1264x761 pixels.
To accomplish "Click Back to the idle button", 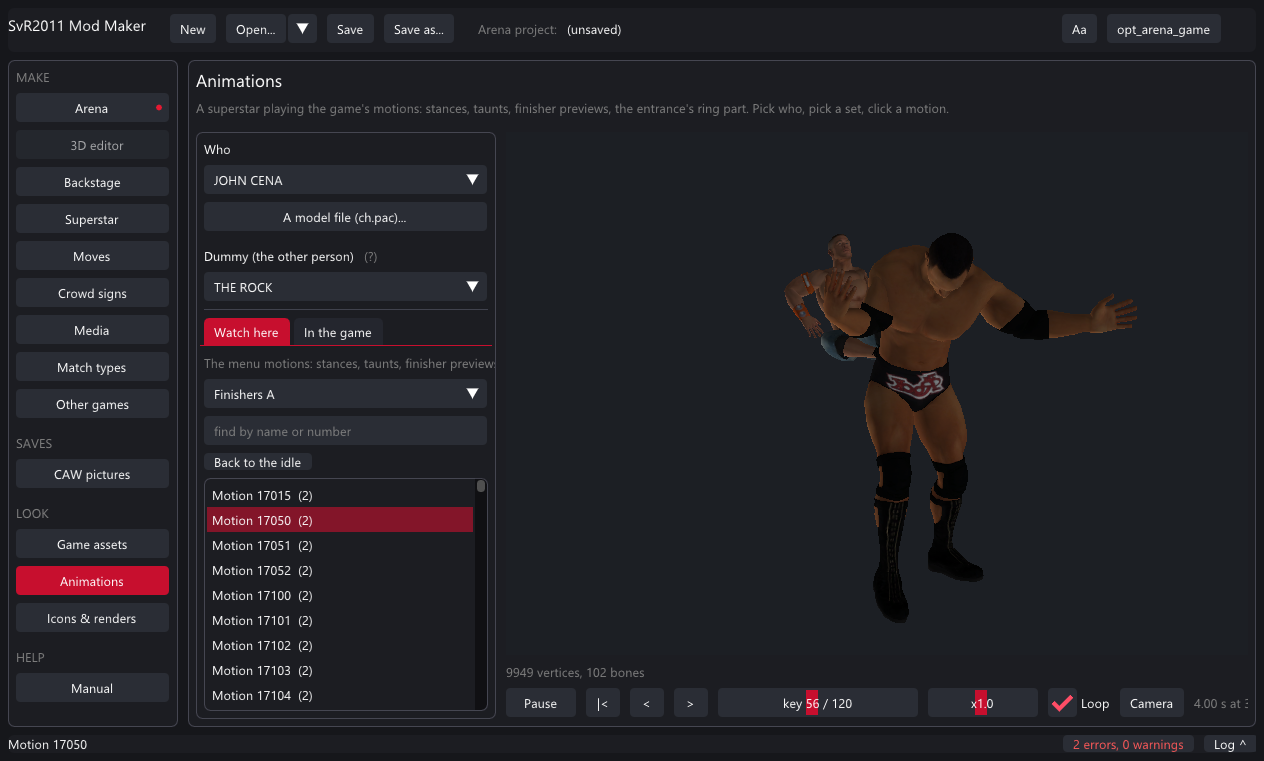I will pos(258,462).
